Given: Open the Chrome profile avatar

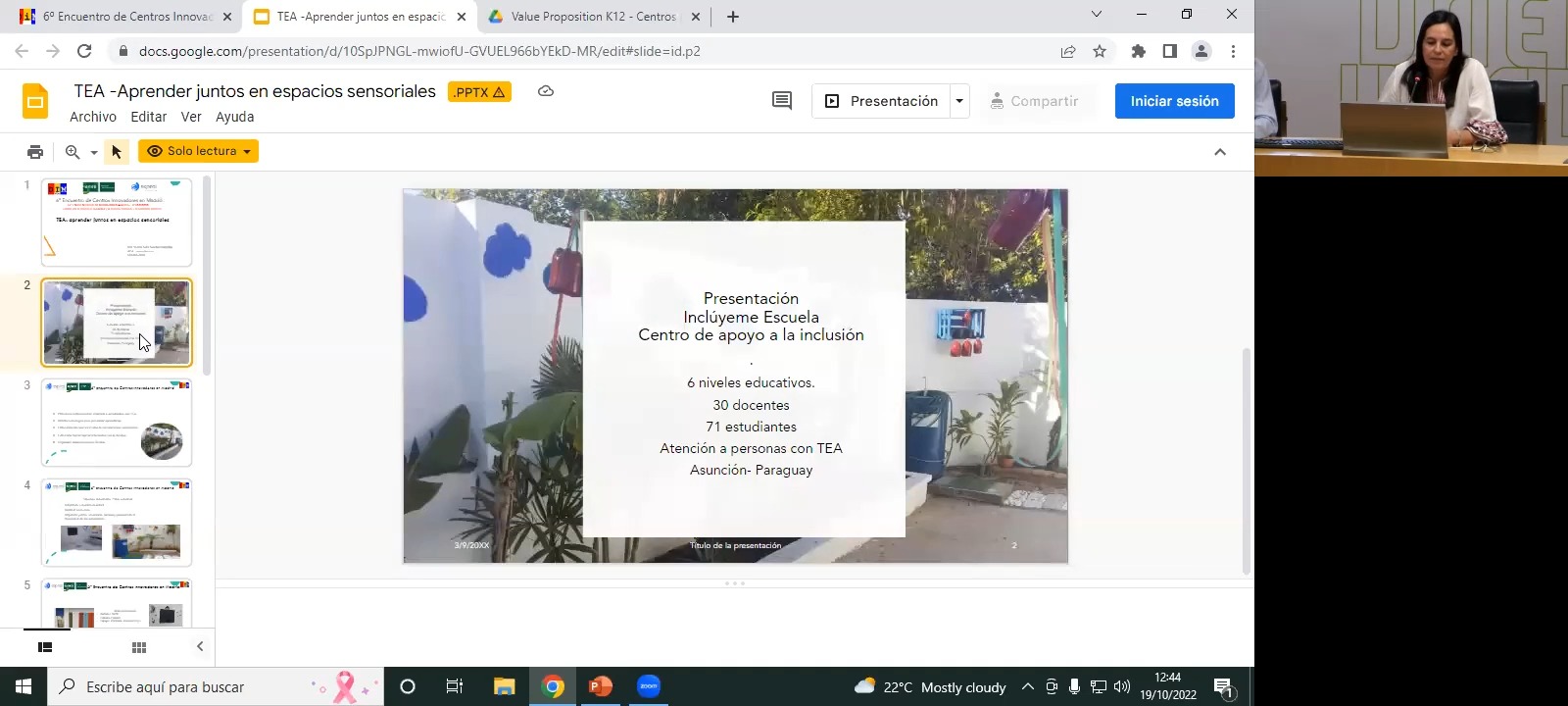Looking at the screenshot, I should 1201,51.
